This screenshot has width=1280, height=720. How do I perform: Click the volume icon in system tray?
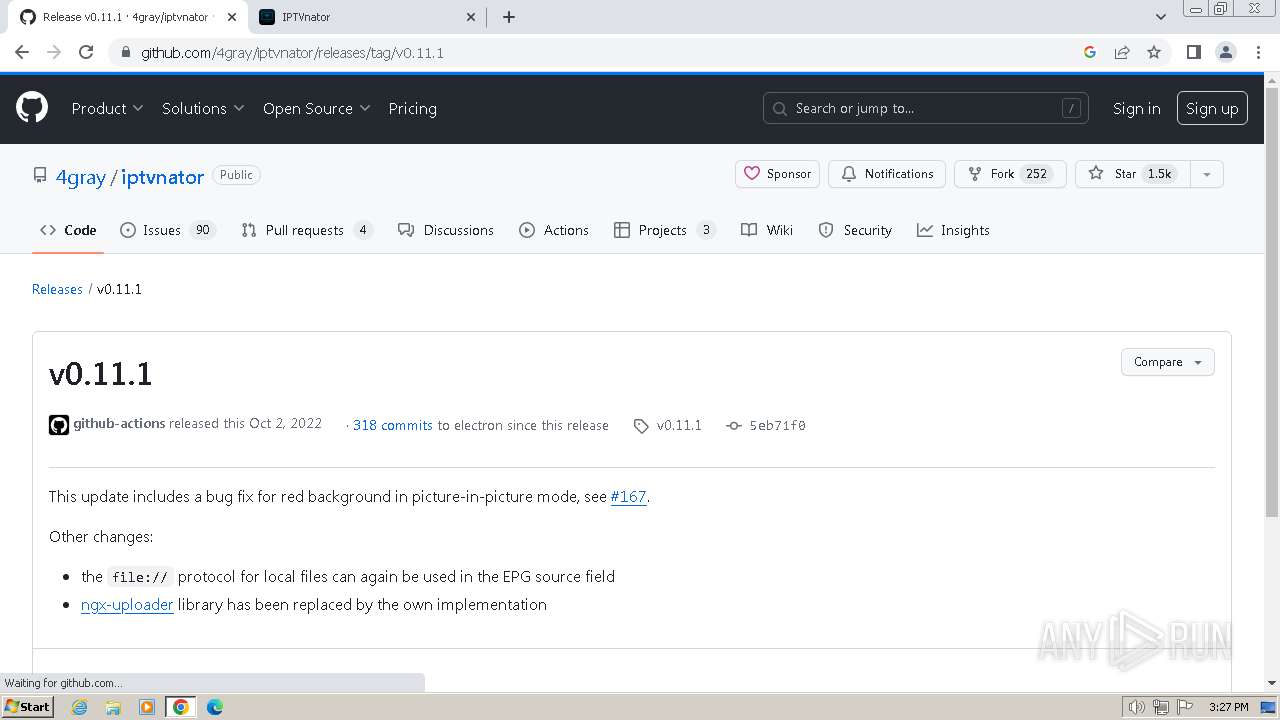pyautogui.click(x=1136, y=707)
